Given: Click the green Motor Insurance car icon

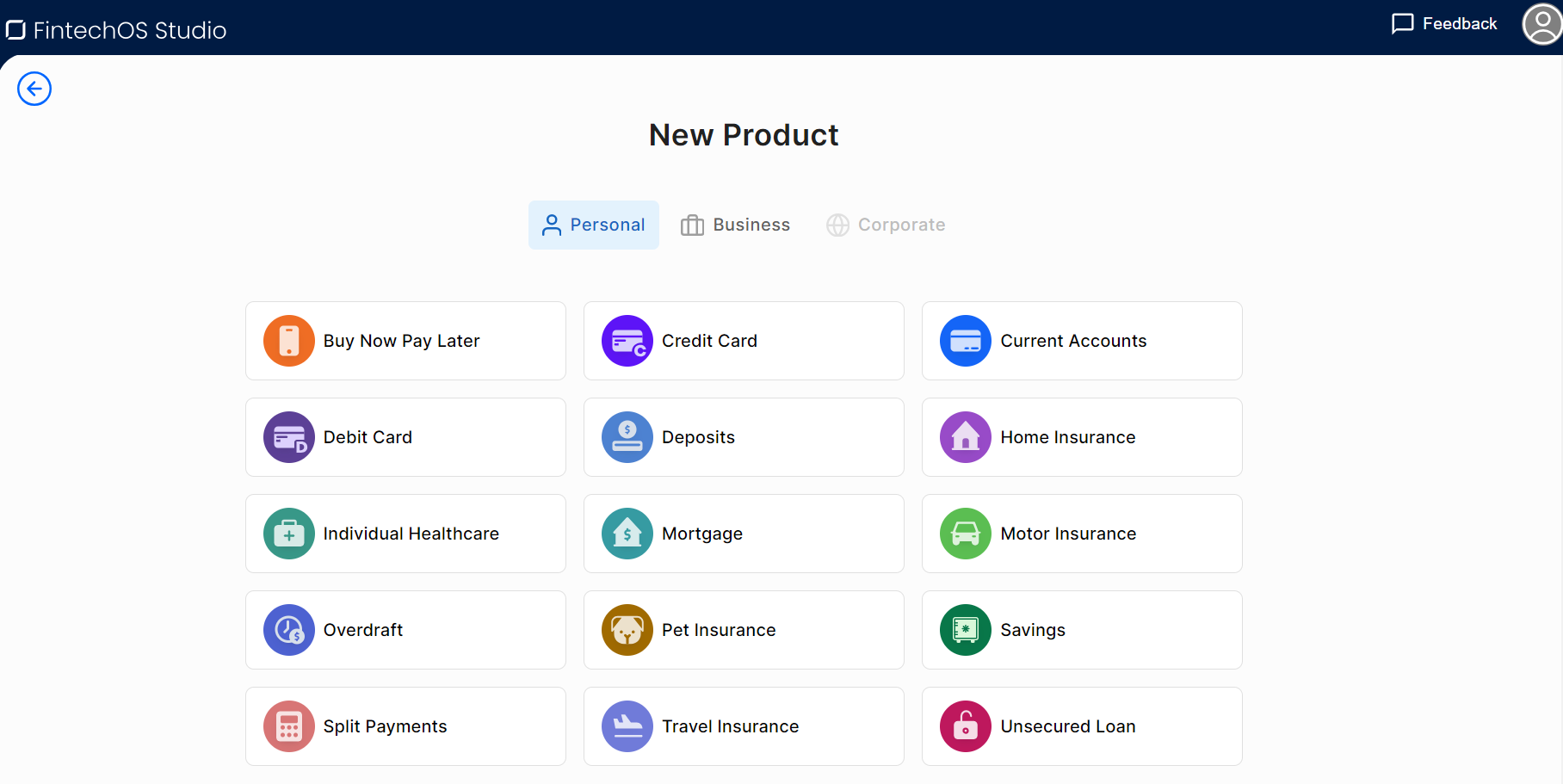Looking at the screenshot, I should [x=966, y=534].
